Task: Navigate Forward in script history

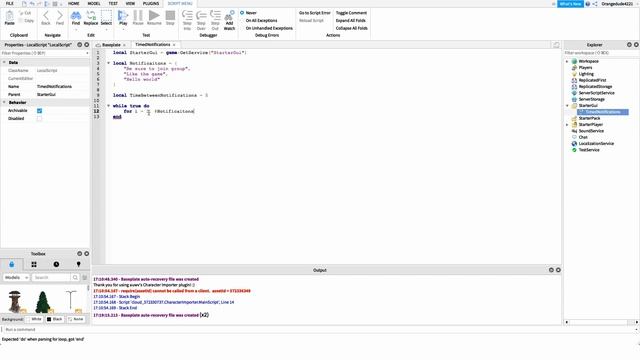Action: (60, 18)
